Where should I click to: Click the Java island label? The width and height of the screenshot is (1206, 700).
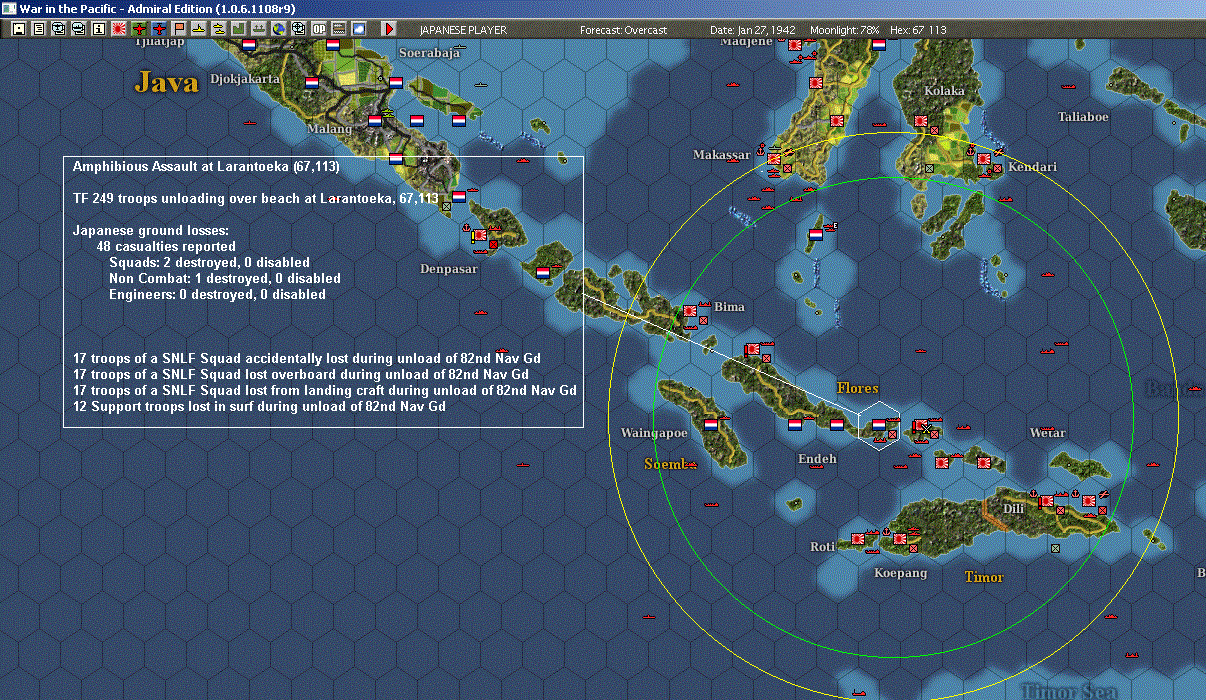(167, 82)
